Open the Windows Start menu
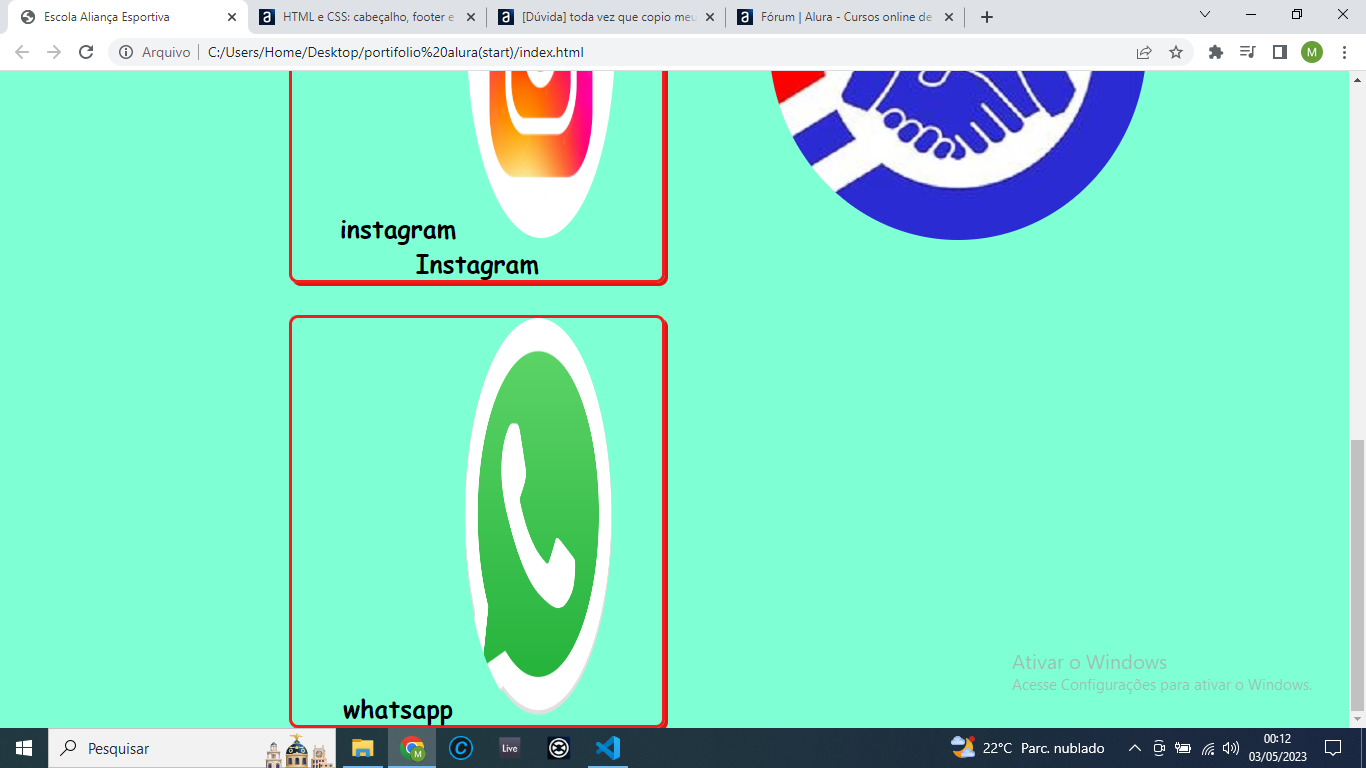Image resolution: width=1366 pixels, height=768 pixels. tap(24, 748)
